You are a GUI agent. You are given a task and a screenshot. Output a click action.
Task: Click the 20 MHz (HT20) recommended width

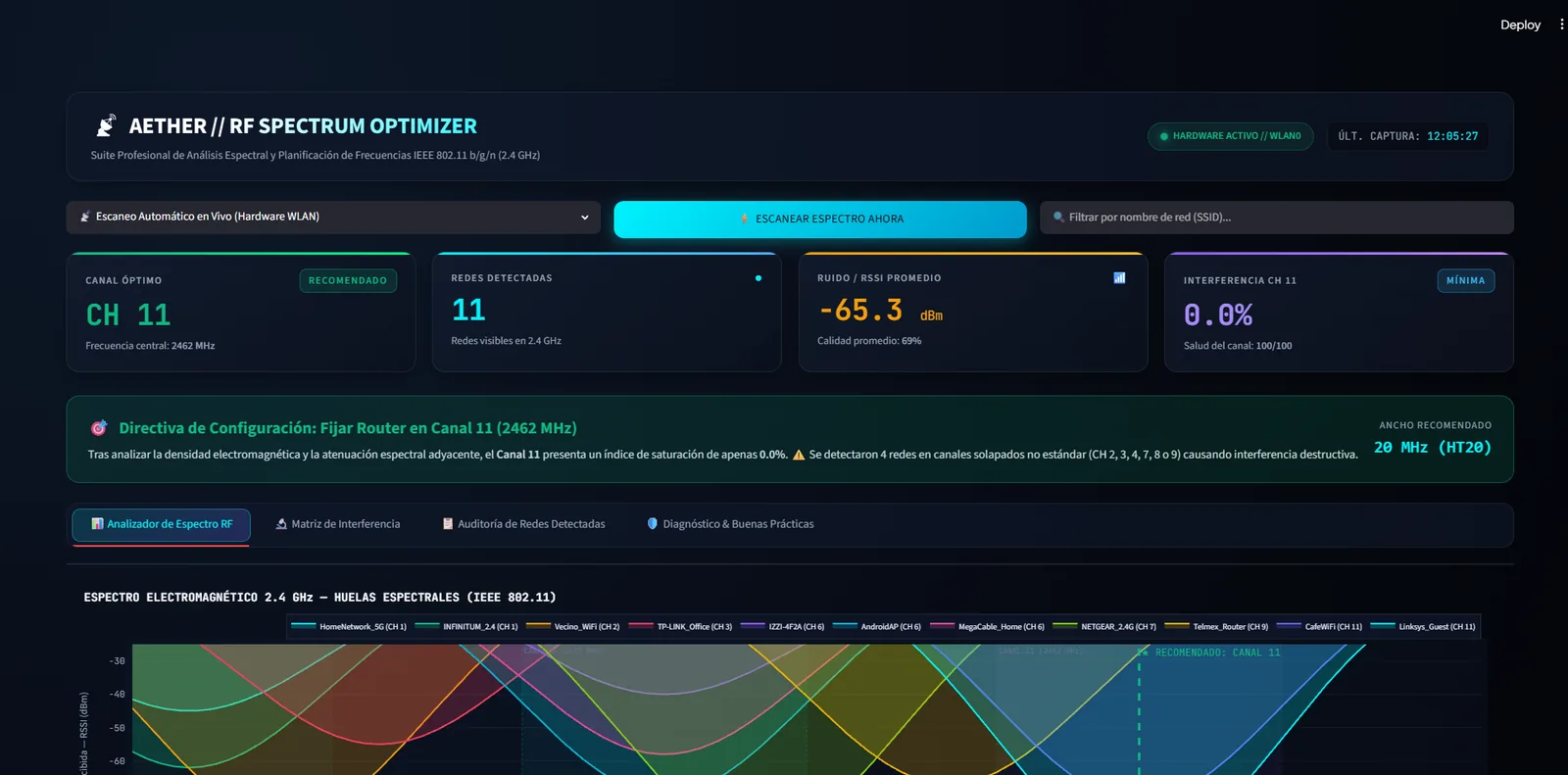pyautogui.click(x=1433, y=447)
